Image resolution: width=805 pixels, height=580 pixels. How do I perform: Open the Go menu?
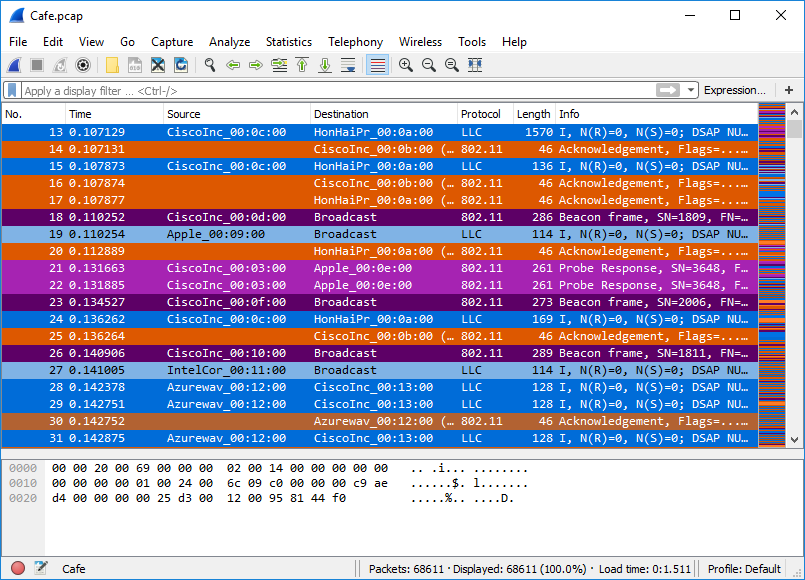click(x=127, y=42)
